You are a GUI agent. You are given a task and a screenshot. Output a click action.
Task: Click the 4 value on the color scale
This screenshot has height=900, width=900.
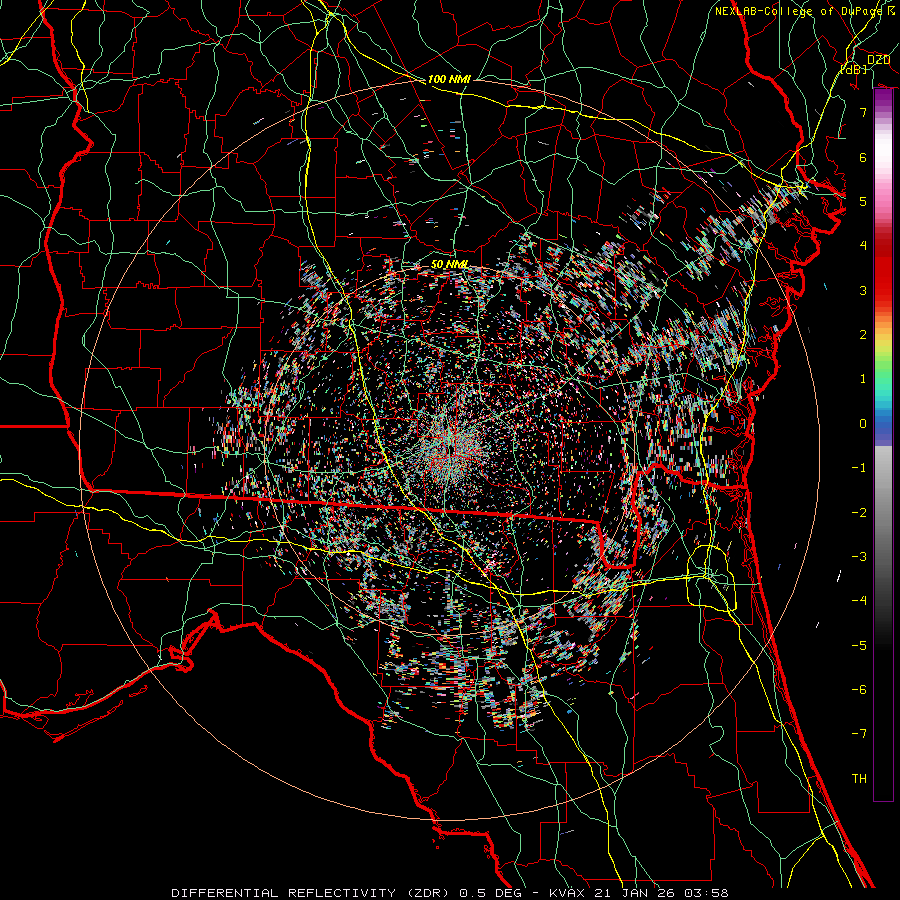click(x=863, y=246)
